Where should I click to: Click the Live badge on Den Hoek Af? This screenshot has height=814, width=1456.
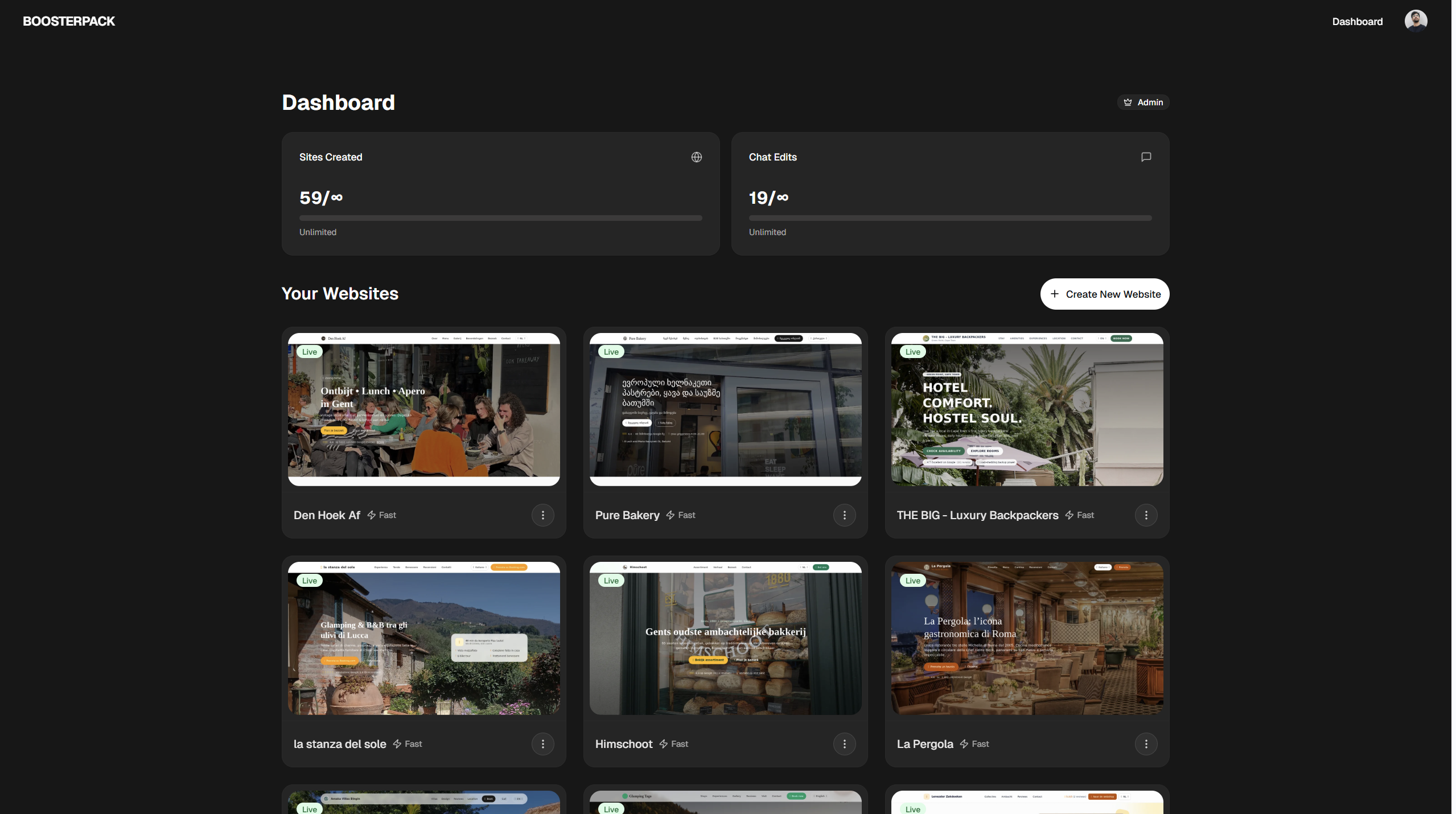310,352
